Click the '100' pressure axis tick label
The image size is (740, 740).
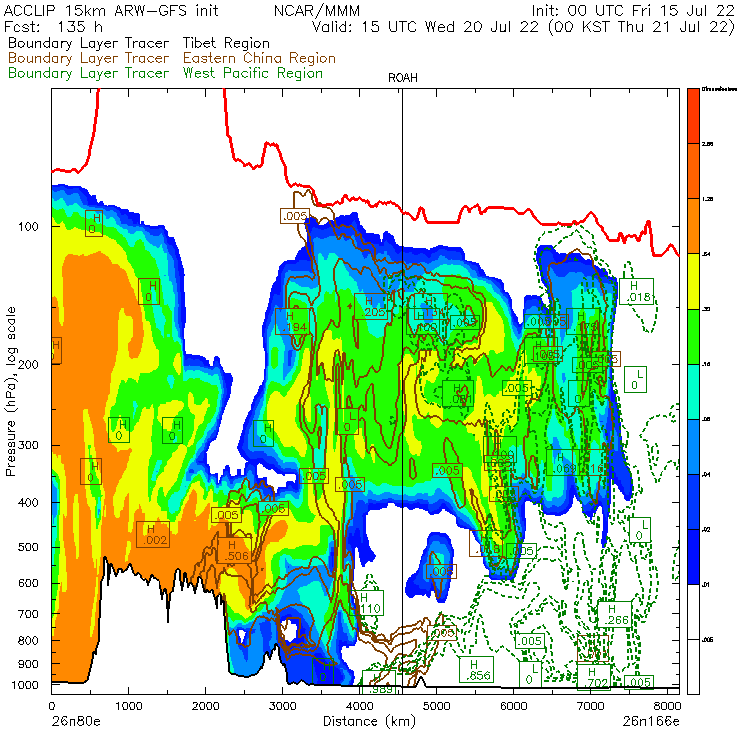28,227
